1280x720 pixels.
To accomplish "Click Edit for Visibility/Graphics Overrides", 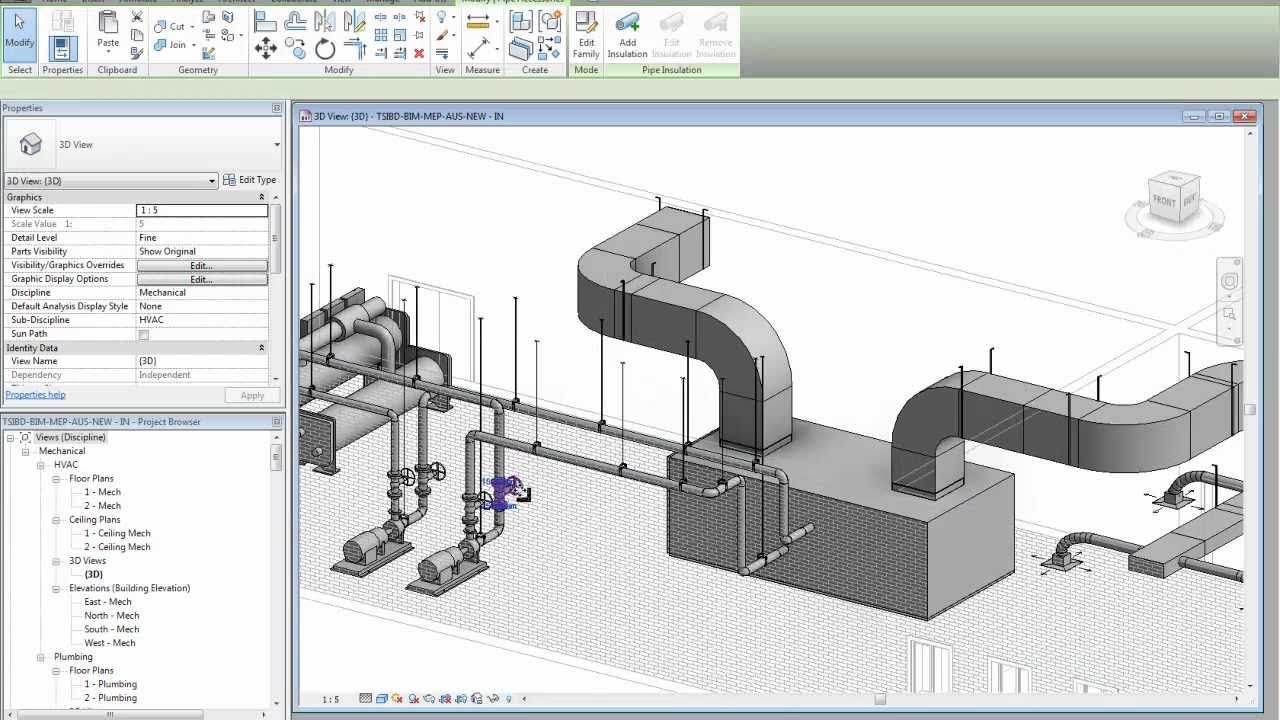I will click(201, 266).
